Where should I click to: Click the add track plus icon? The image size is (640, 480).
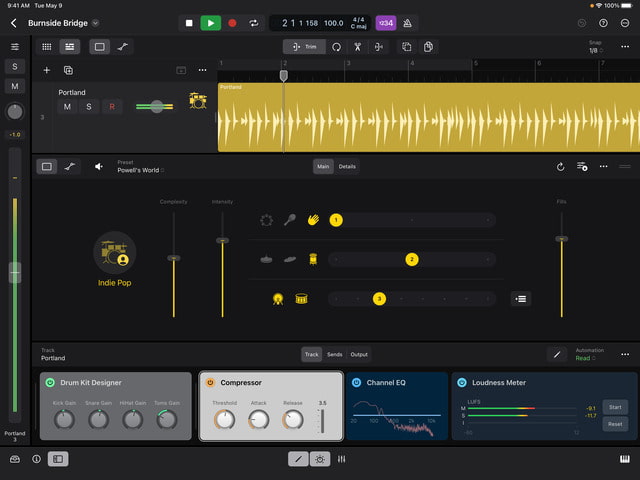tap(46, 70)
